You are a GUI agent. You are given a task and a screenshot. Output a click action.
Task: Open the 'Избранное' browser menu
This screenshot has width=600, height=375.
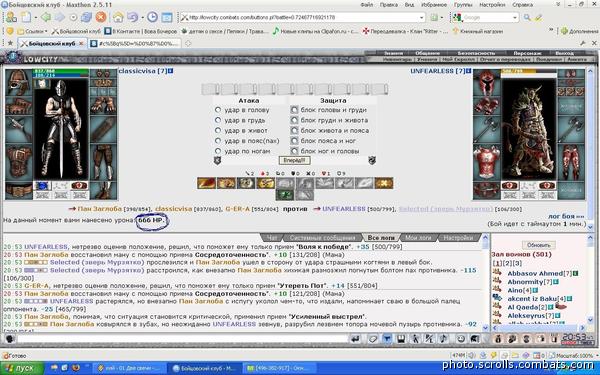tap(434, 5)
